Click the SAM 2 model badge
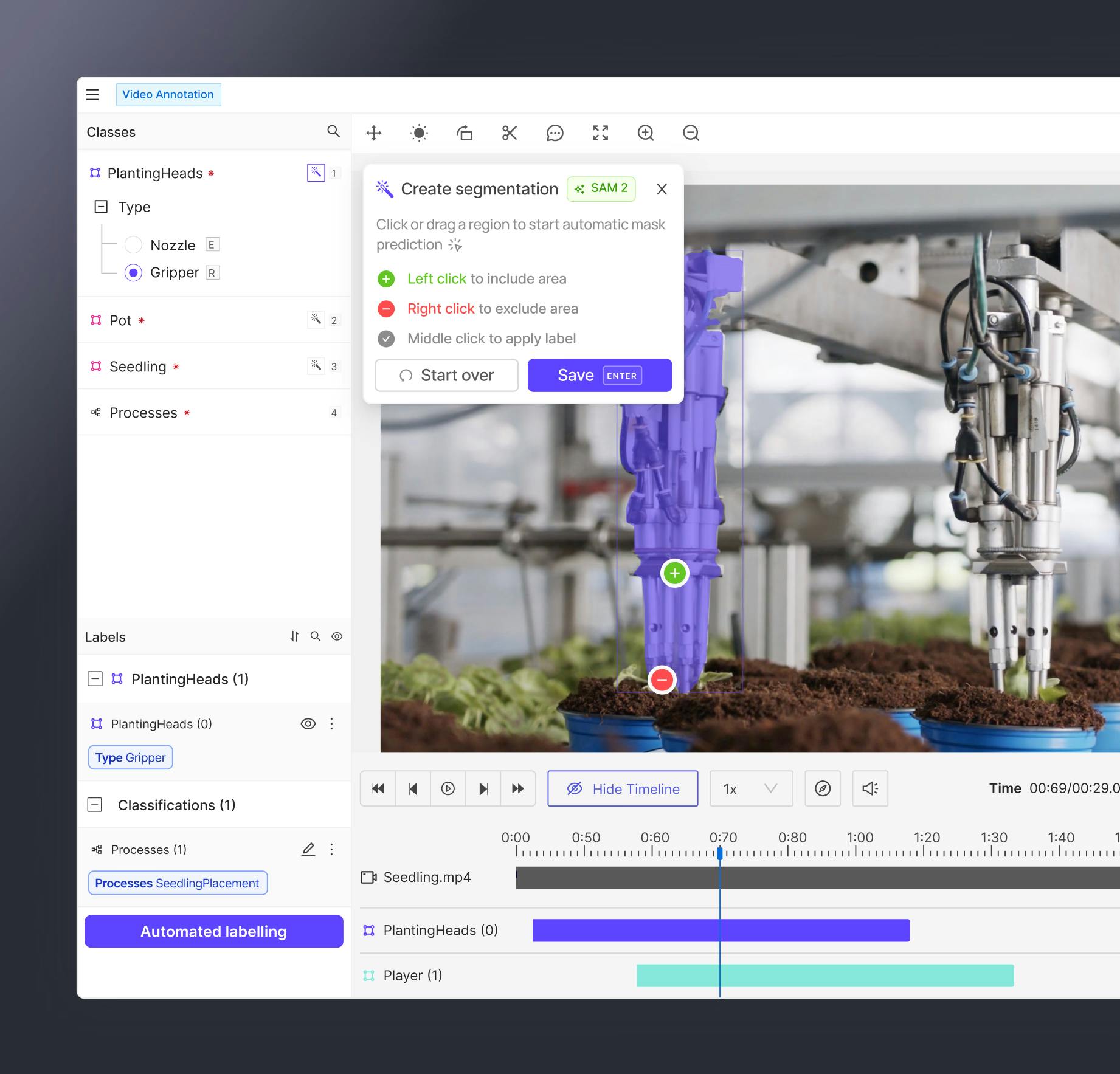 pos(601,188)
